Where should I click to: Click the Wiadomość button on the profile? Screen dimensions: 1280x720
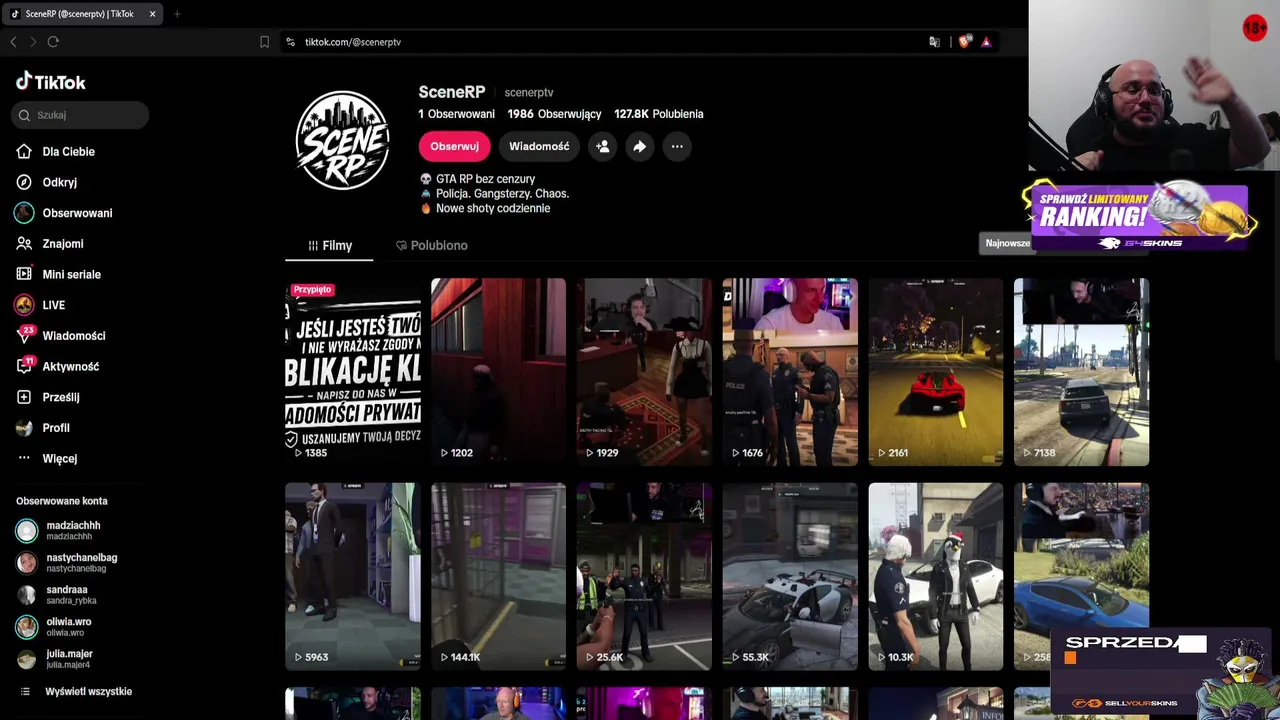click(539, 146)
